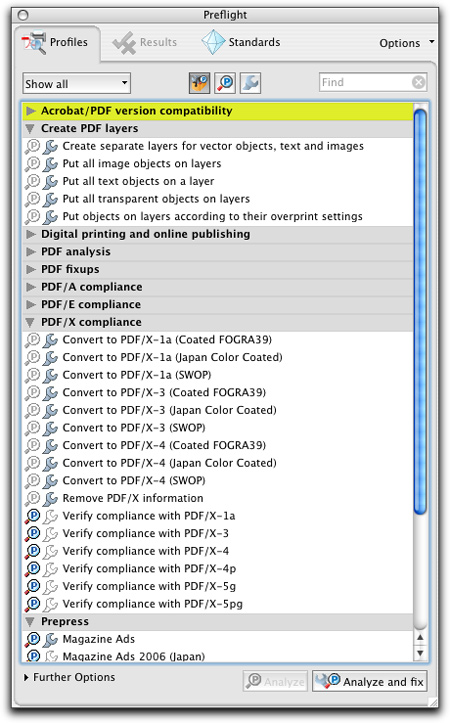
Task: Click wrench icon next to Magazine Ads
Action: (x=50, y=639)
